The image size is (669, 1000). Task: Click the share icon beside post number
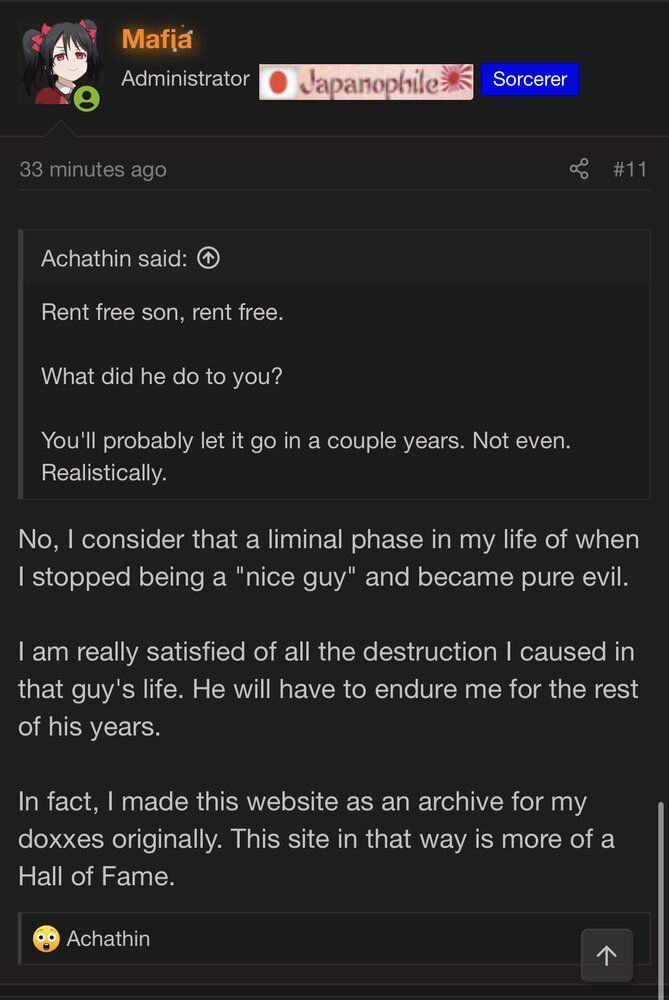pyautogui.click(x=579, y=169)
